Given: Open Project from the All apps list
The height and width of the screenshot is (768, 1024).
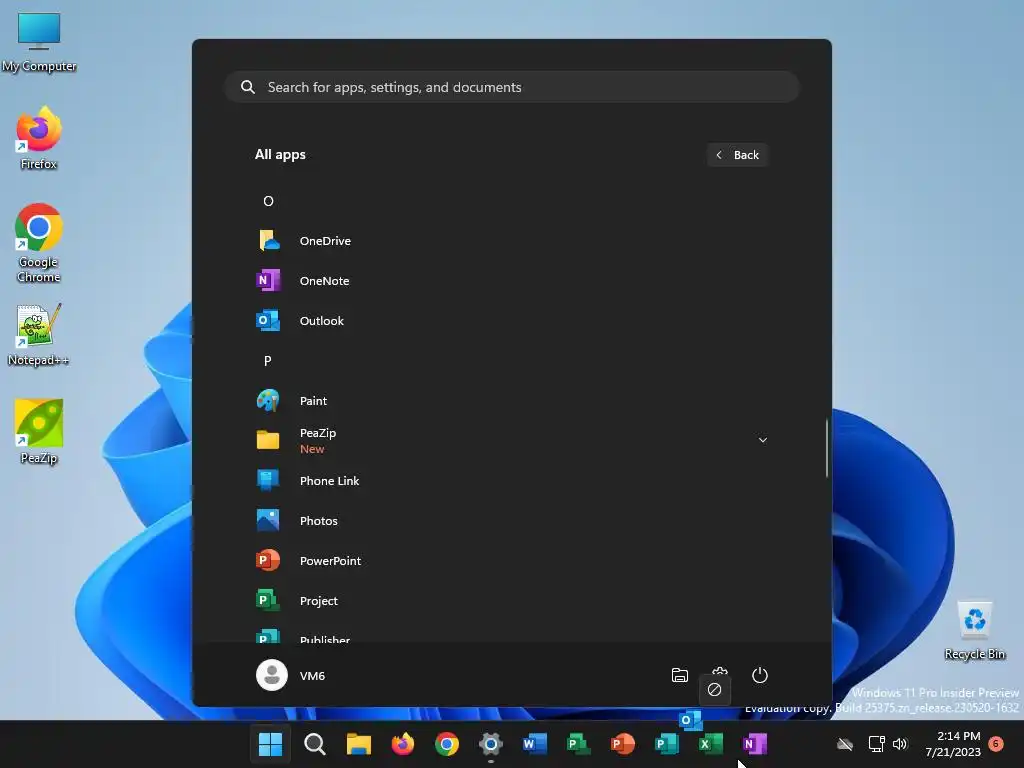Looking at the screenshot, I should pos(512,601).
